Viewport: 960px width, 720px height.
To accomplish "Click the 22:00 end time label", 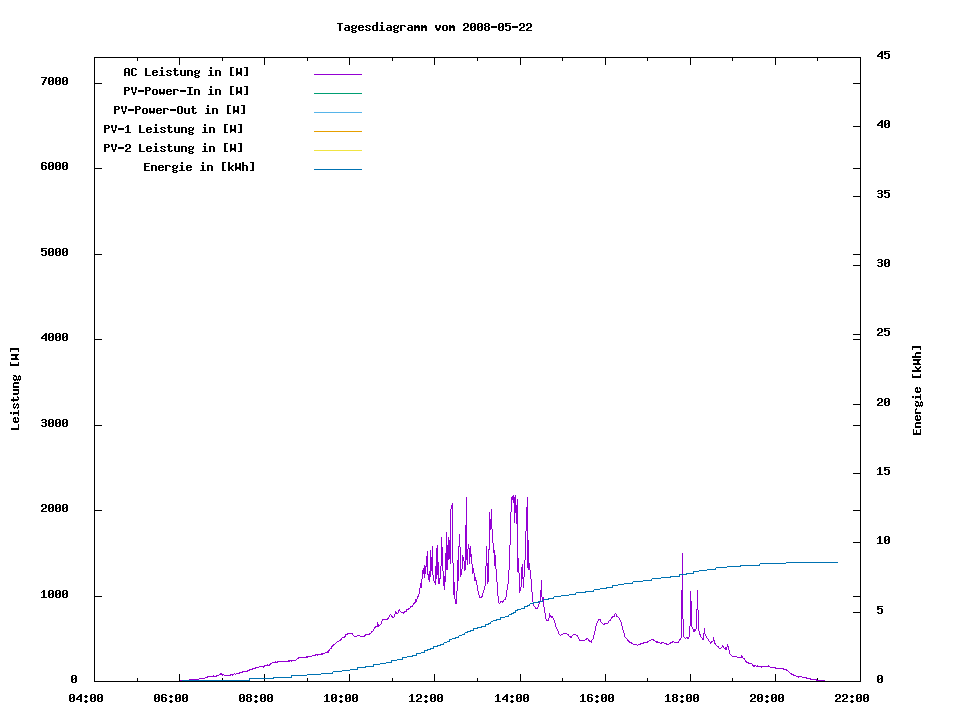I will 853,698.
